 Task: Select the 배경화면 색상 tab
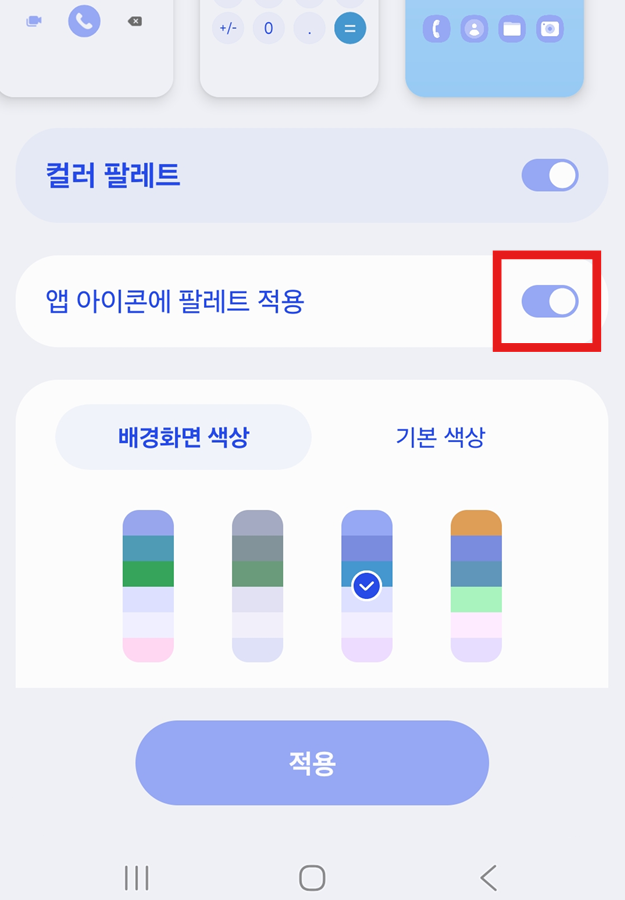coord(184,437)
